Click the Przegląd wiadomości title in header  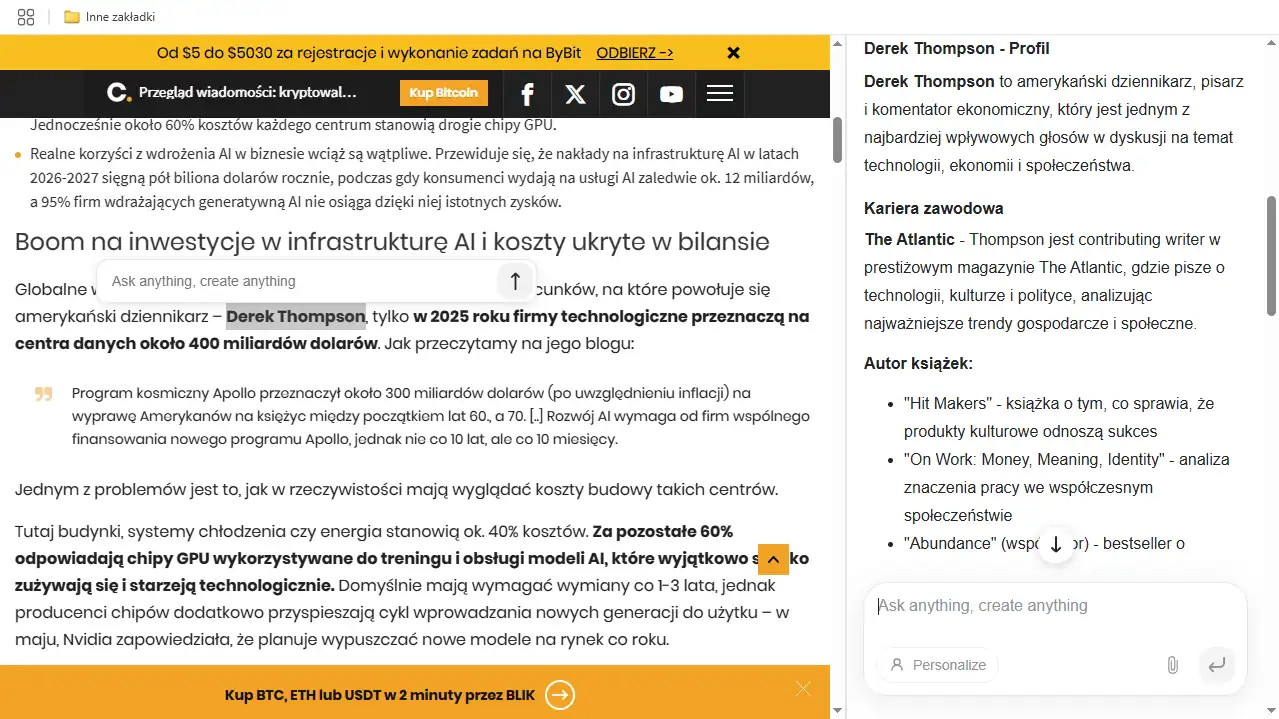pos(248,93)
